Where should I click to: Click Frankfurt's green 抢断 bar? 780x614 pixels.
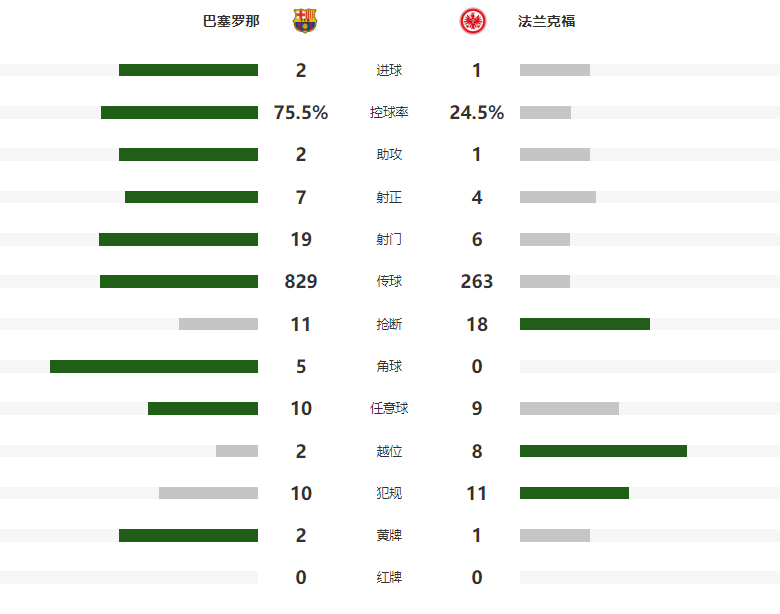click(585, 324)
